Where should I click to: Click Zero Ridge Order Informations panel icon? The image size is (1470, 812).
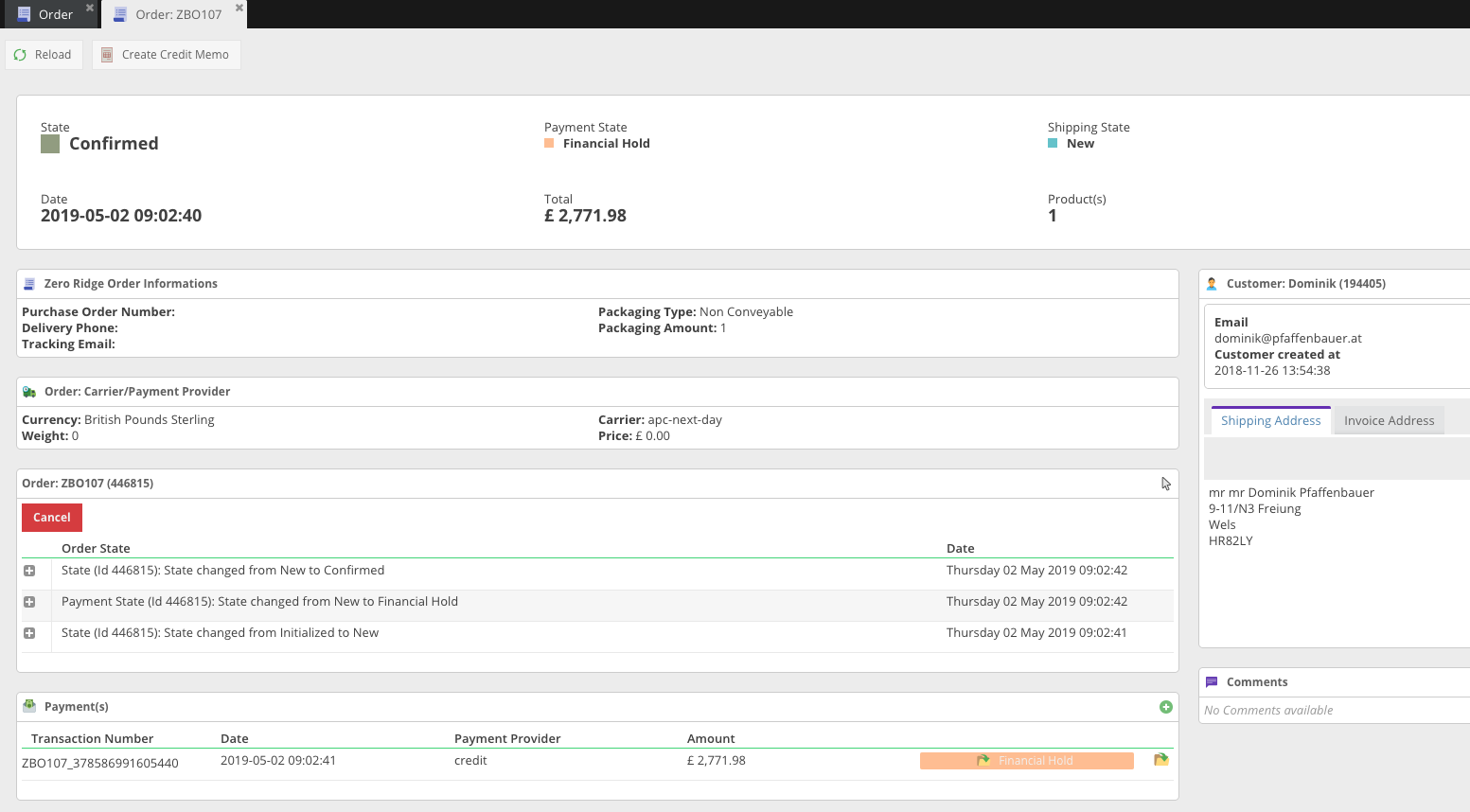29,284
